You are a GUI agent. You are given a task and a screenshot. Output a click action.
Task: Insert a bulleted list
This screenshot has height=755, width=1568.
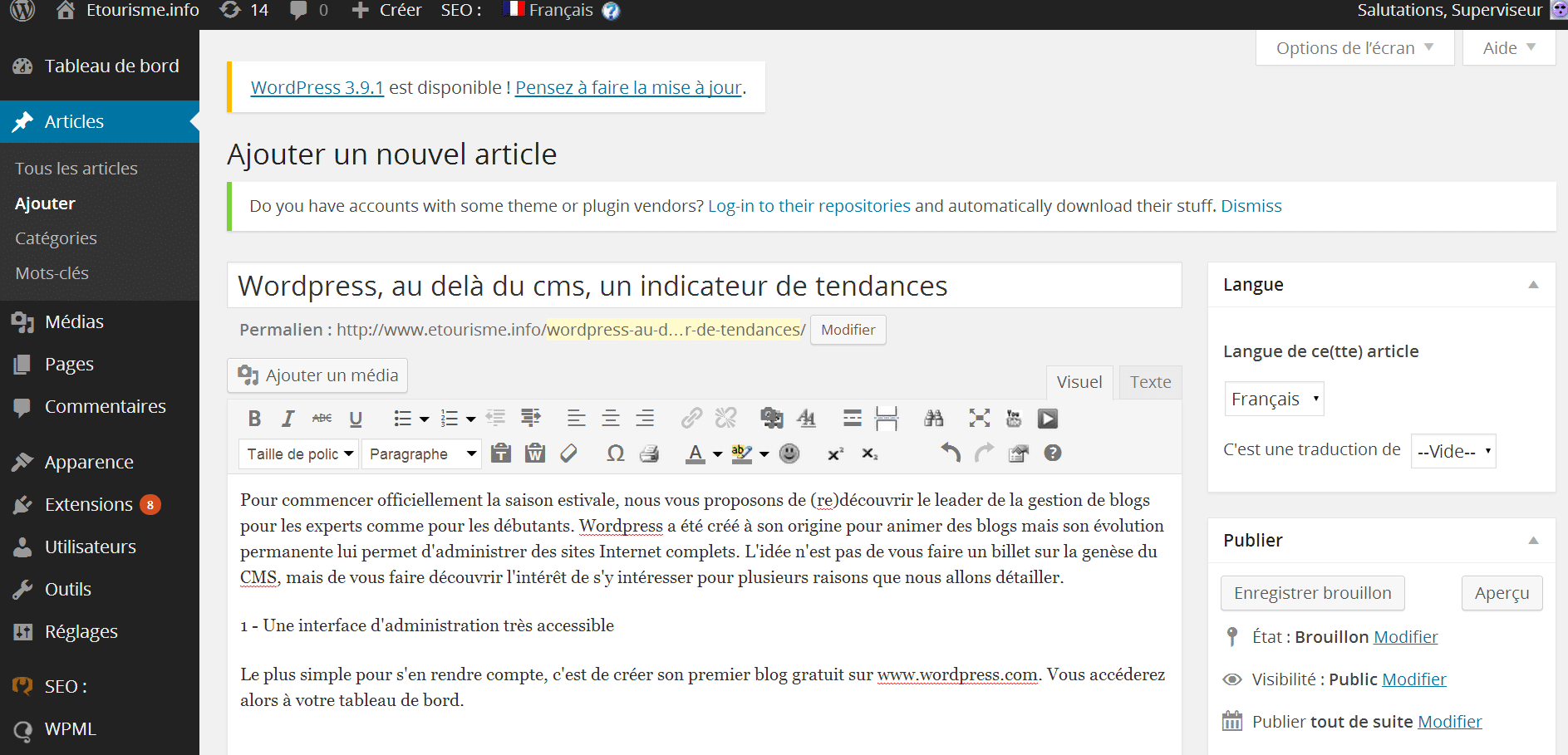click(x=403, y=419)
